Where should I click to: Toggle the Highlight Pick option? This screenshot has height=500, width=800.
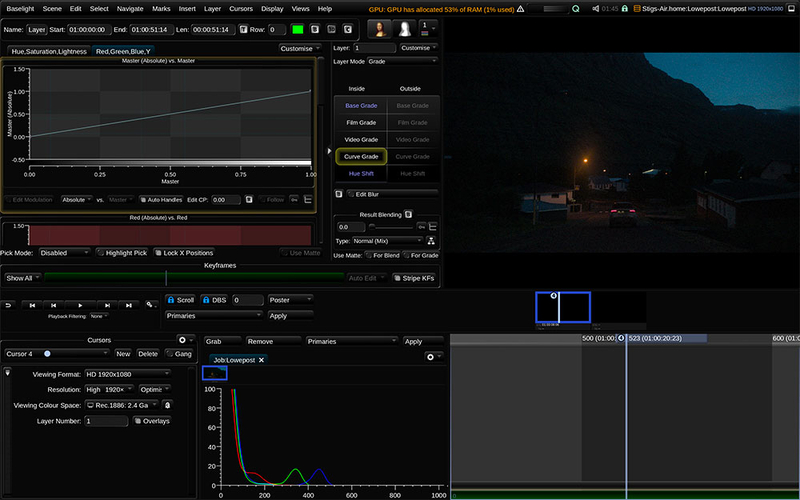120,253
